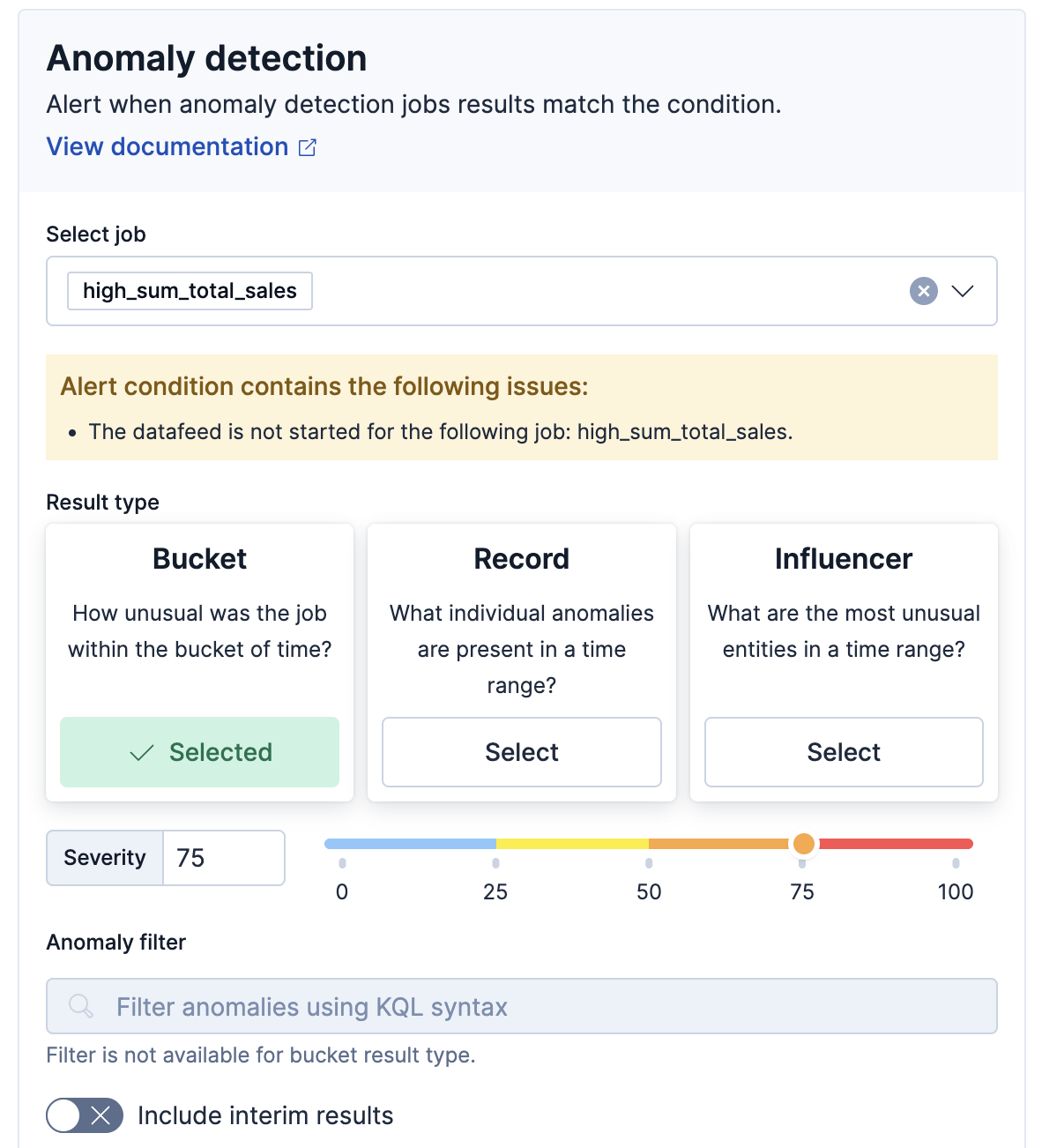Screen dimensions: 1042x1148
Task: Click the Selected button under Bucket
Action: (199, 752)
